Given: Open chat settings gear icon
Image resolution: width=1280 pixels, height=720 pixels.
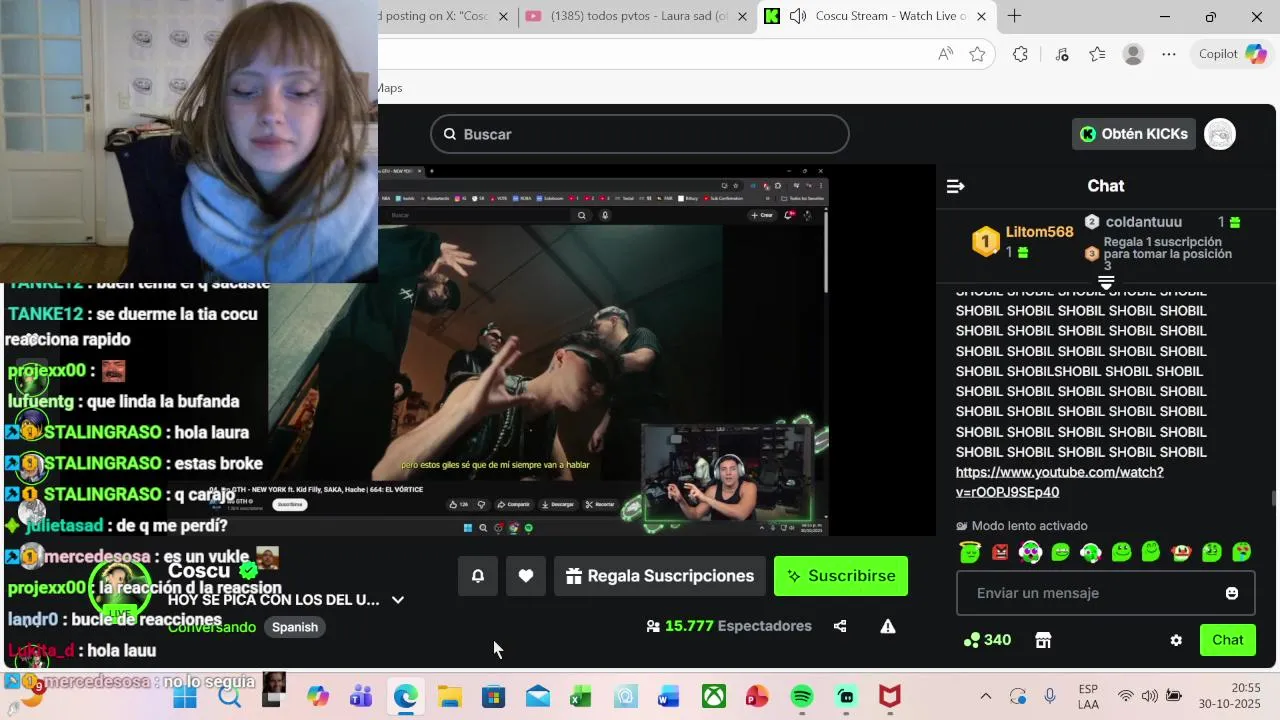Looking at the screenshot, I should pyautogui.click(x=1176, y=640).
